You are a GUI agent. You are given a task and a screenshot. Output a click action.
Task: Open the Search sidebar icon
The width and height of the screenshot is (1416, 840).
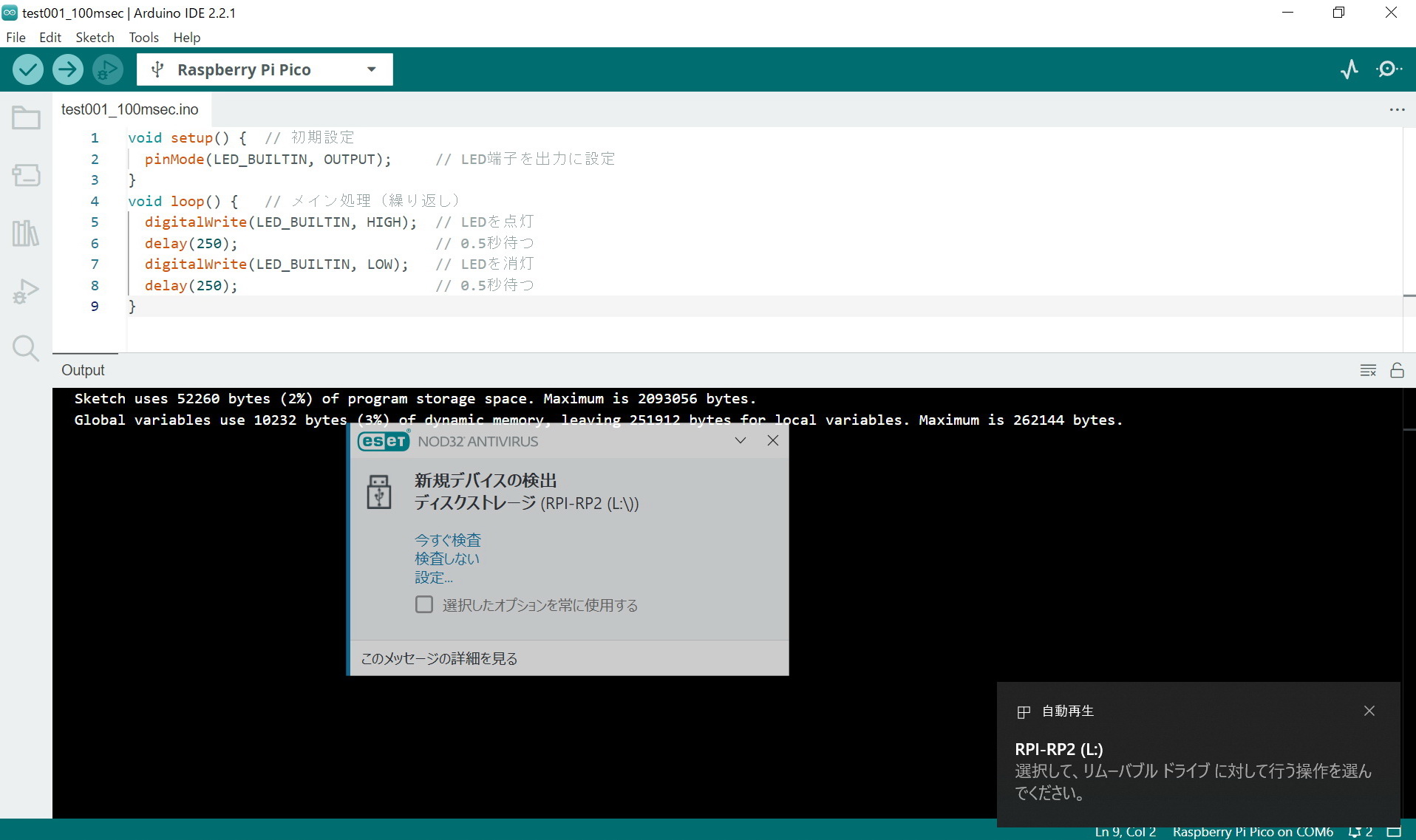26,348
